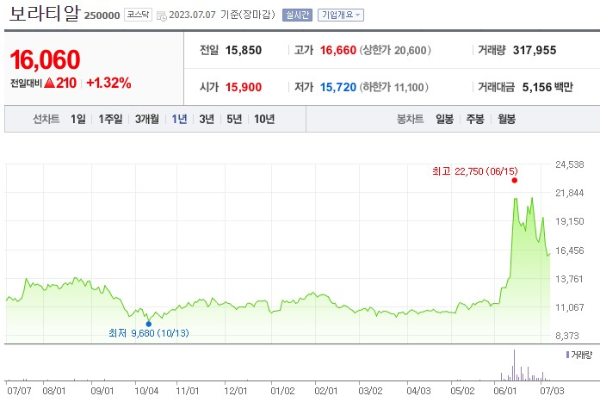This screenshot has width=600, height=412.
Task: Click the red up triangle next to 210
Action: [50, 83]
